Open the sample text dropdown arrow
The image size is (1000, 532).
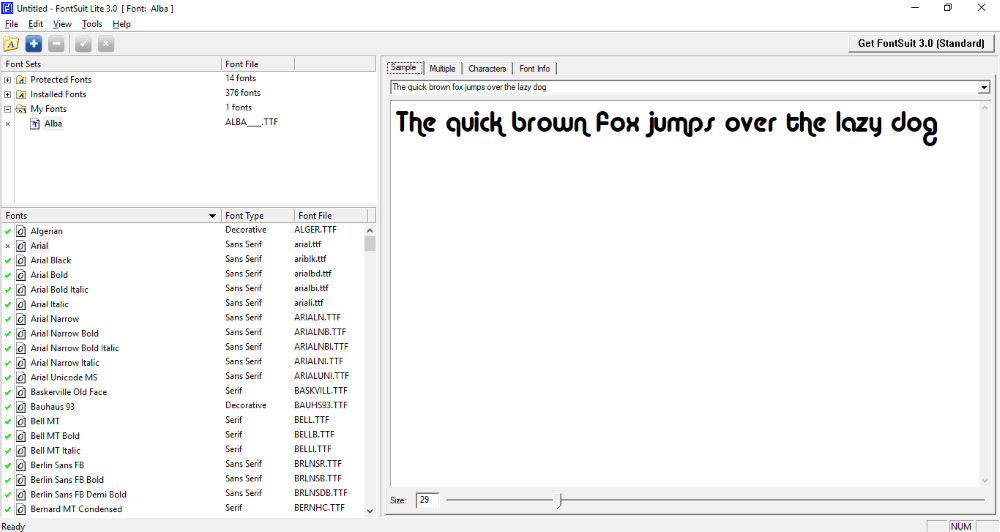point(983,87)
